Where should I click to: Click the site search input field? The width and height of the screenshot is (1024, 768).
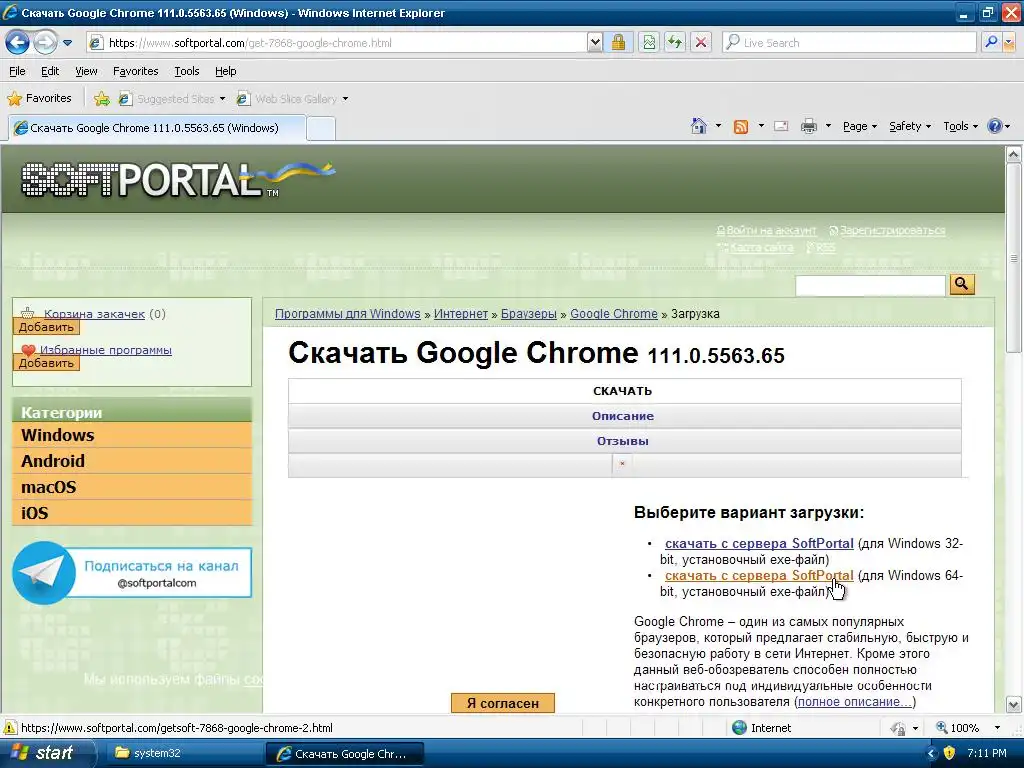(870, 285)
